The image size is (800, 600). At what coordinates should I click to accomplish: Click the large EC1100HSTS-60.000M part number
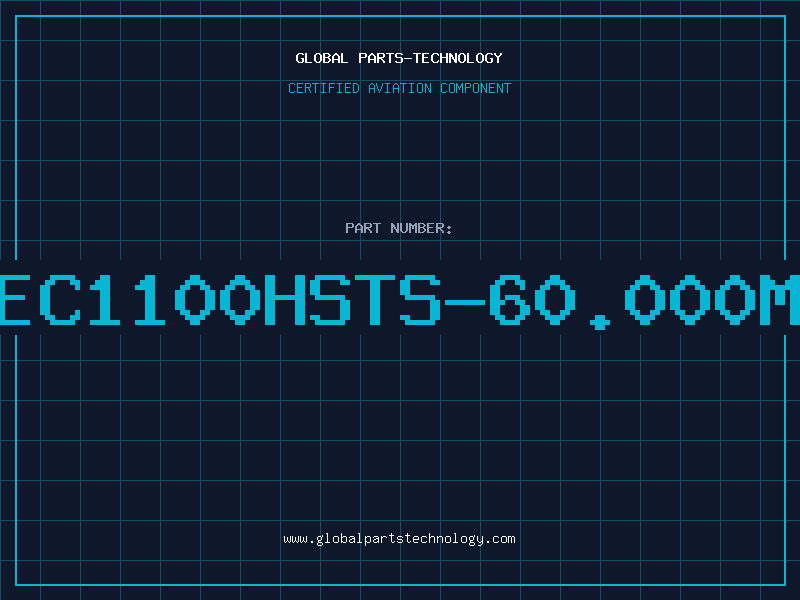400,301
